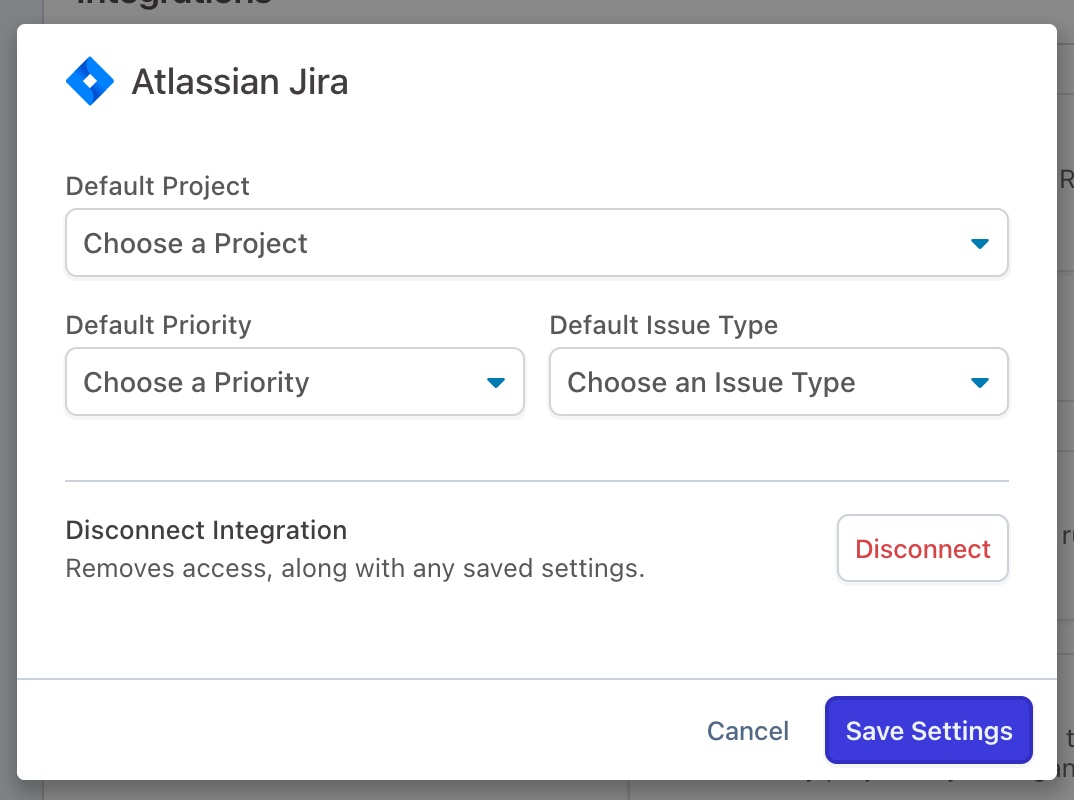Image resolution: width=1074 pixels, height=800 pixels.
Task: Click the divider line above Disconnect Integration
Action: (536, 481)
